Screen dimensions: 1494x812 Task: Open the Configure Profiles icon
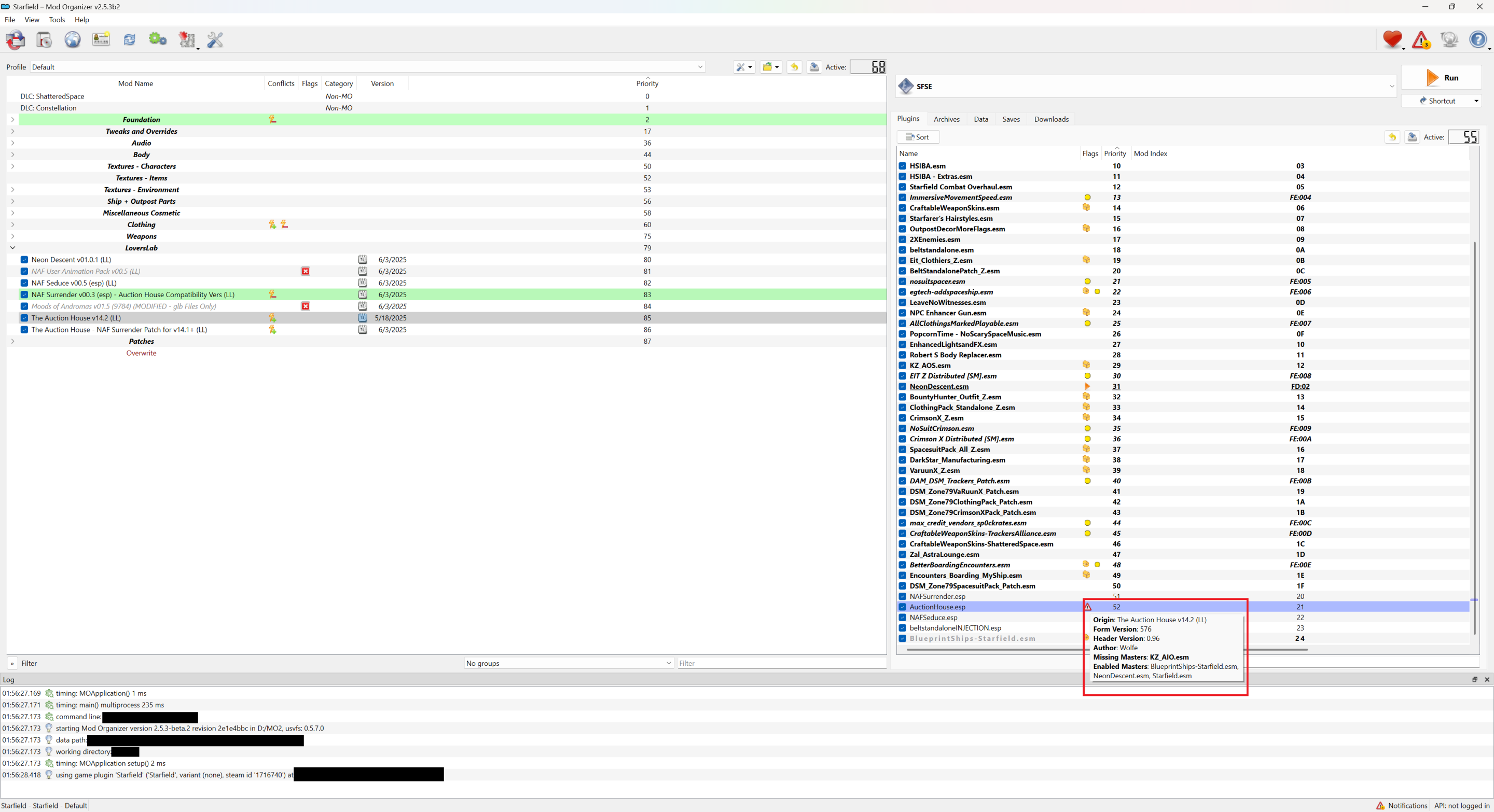[x=101, y=40]
